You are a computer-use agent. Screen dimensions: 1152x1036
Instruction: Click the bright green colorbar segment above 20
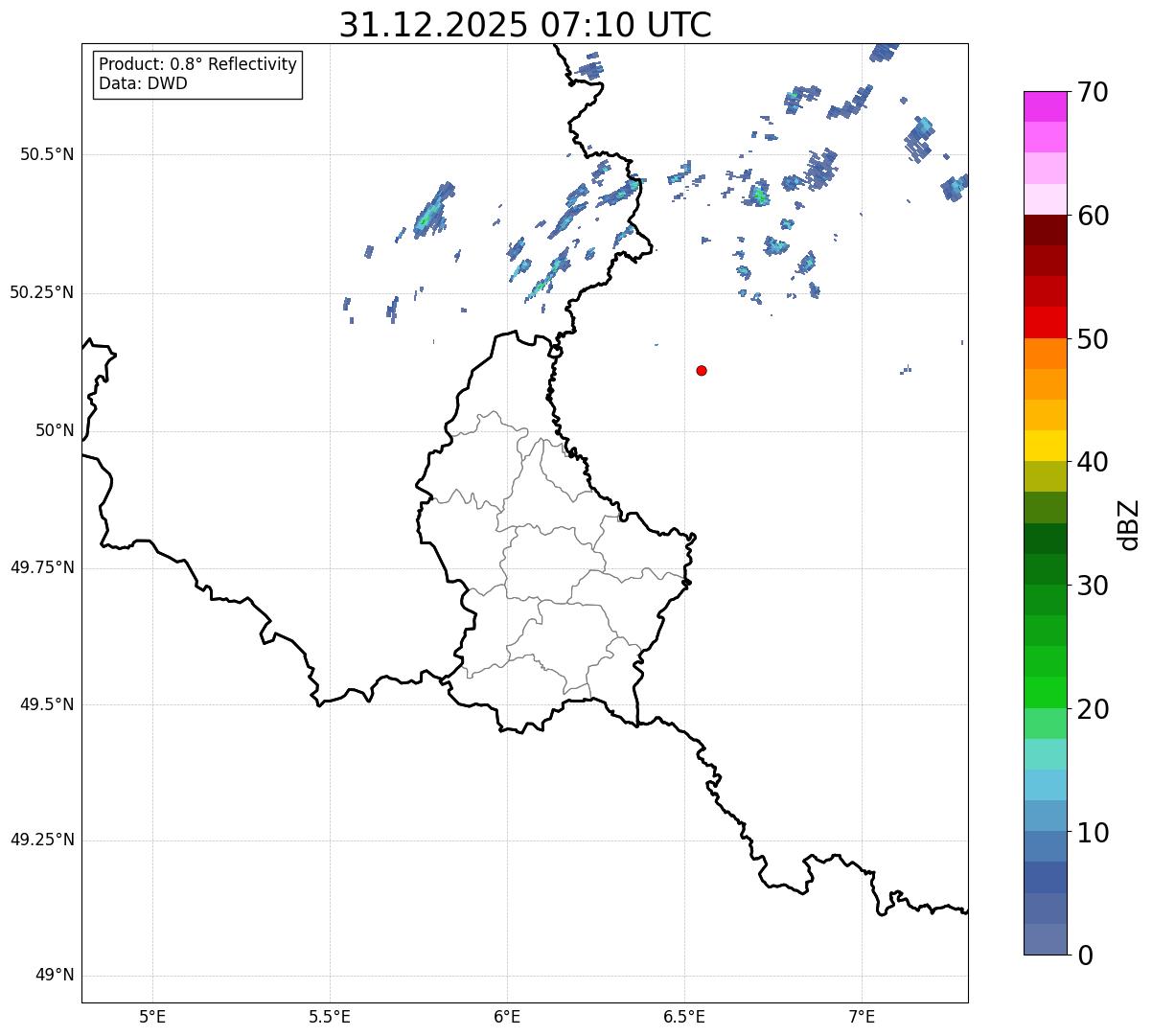pos(1046,692)
